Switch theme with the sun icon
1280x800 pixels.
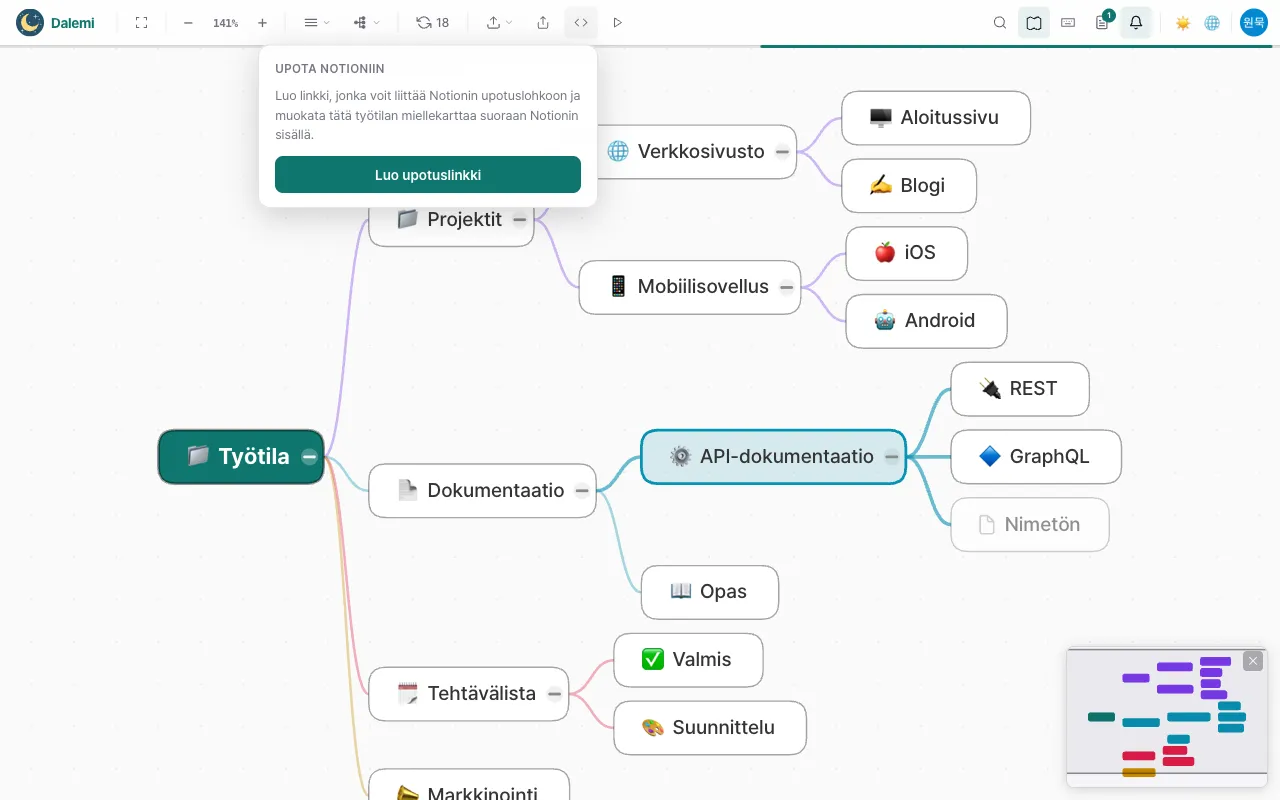pos(1183,22)
